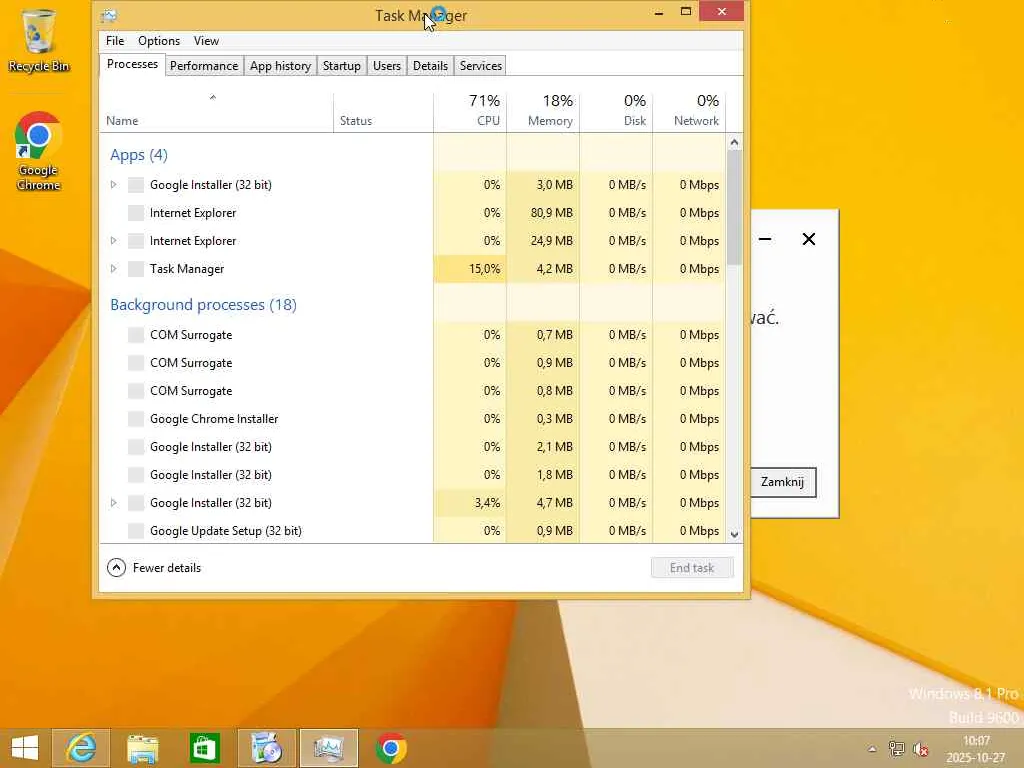This screenshot has width=1024, height=768.
Task: Select COM Surrogate row using 0,7 MB
Action: 412,334
